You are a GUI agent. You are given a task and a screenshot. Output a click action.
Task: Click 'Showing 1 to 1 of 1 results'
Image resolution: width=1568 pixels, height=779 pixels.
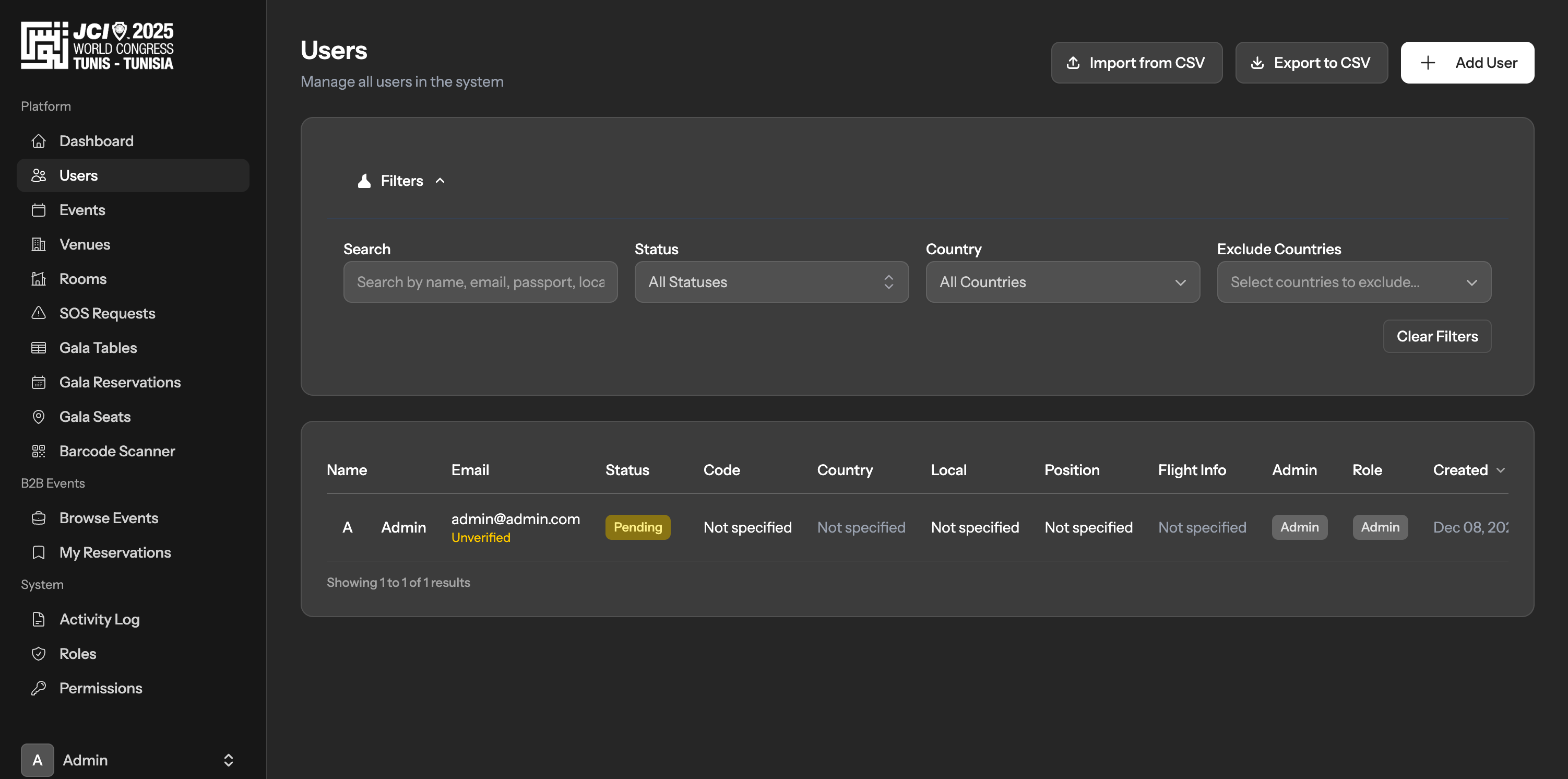398,582
